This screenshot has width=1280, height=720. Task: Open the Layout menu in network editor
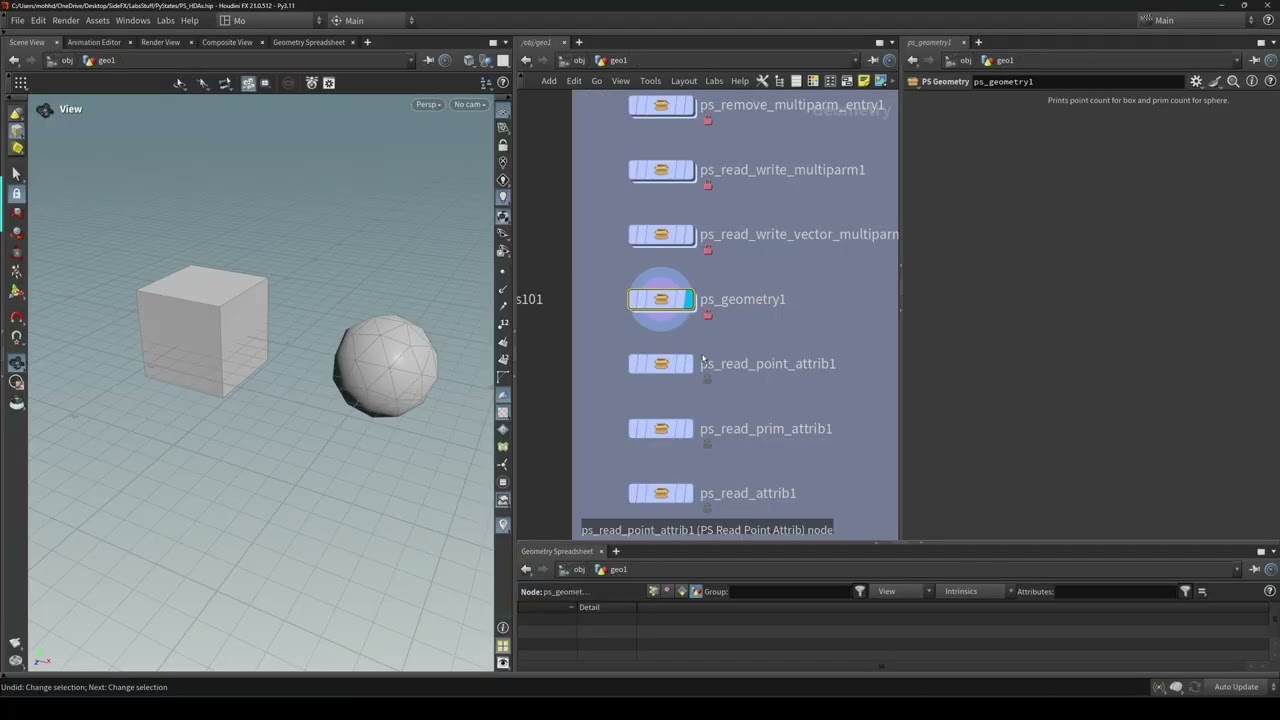(x=684, y=81)
